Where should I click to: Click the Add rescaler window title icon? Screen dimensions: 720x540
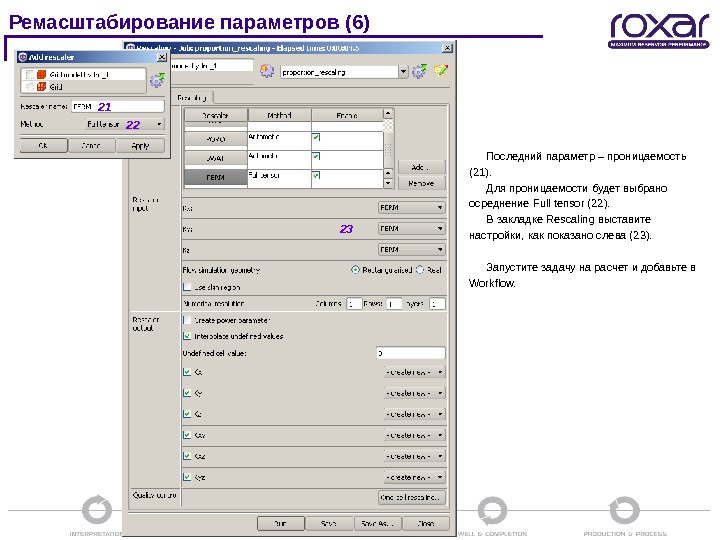coord(22,57)
